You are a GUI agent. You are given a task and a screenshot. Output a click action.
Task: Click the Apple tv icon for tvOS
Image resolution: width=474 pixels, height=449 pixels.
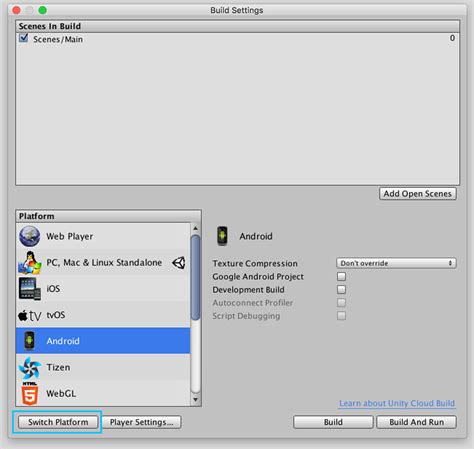click(30, 315)
